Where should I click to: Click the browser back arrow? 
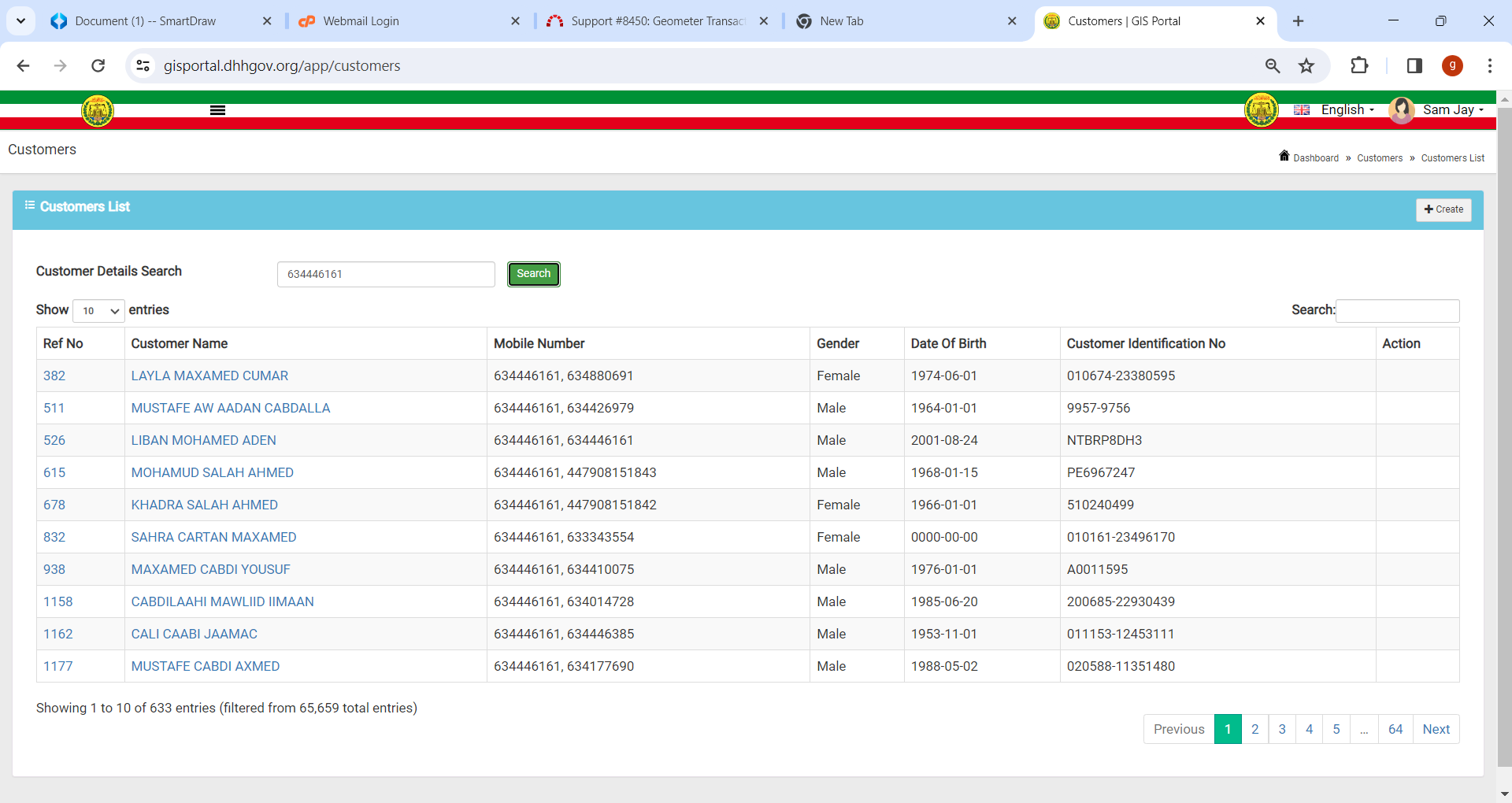23,65
